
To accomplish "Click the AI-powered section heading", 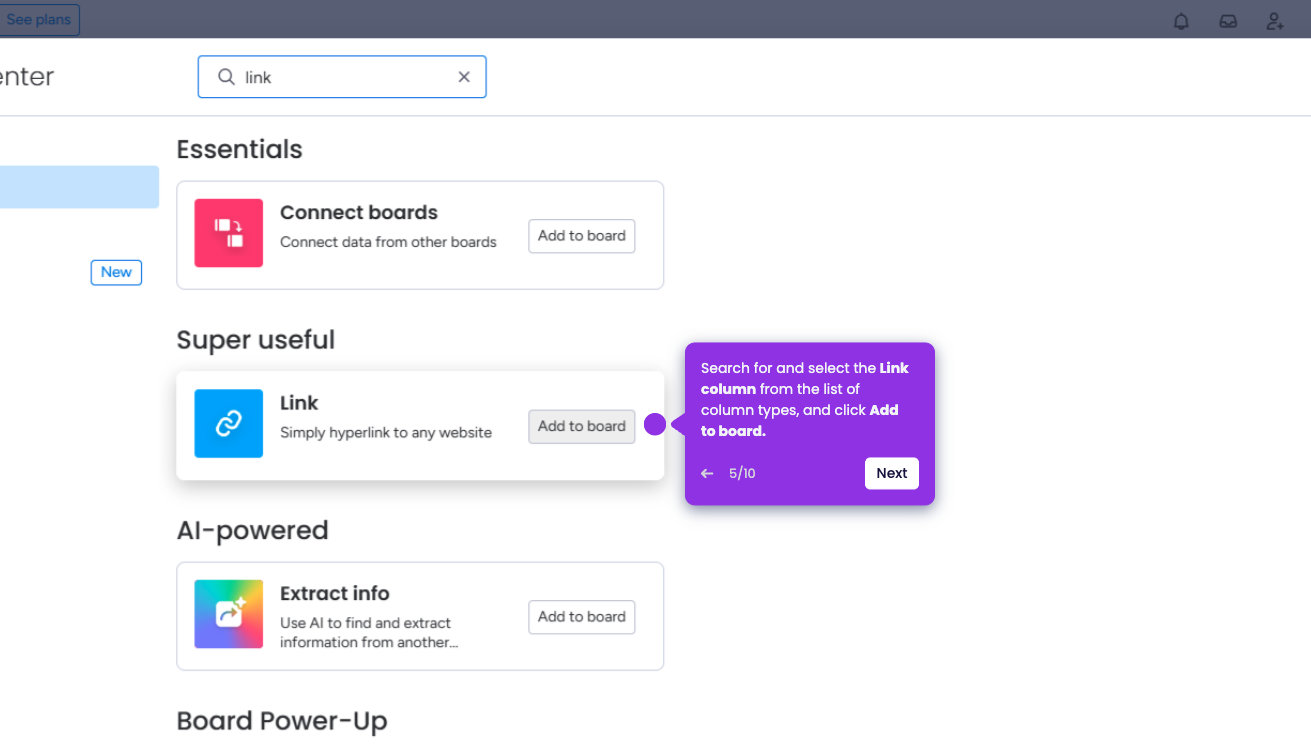I will coord(253,530).
